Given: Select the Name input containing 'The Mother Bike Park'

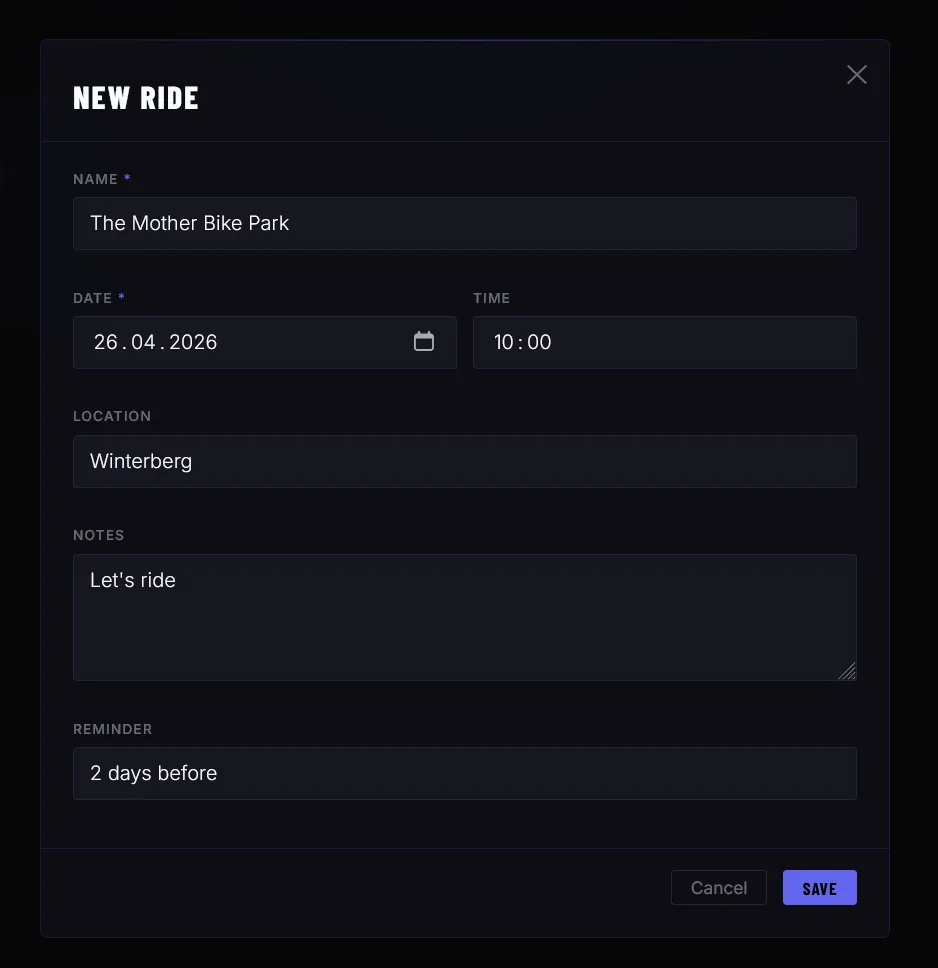Looking at the screenshot, I should point(465,223).
